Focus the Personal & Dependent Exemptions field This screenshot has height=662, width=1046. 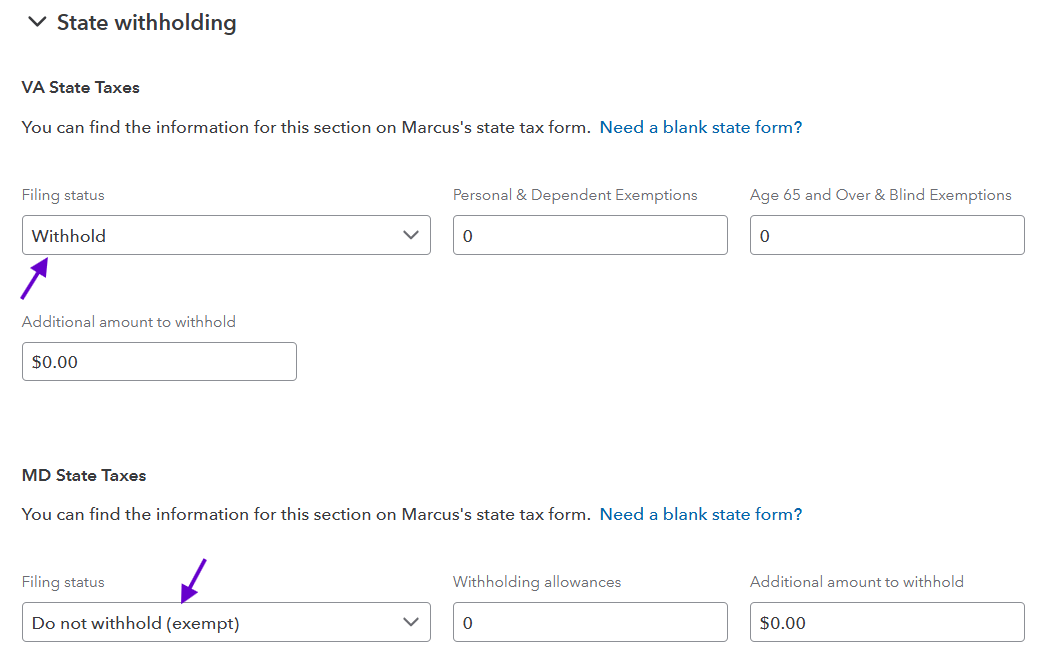tap(590, 236)
